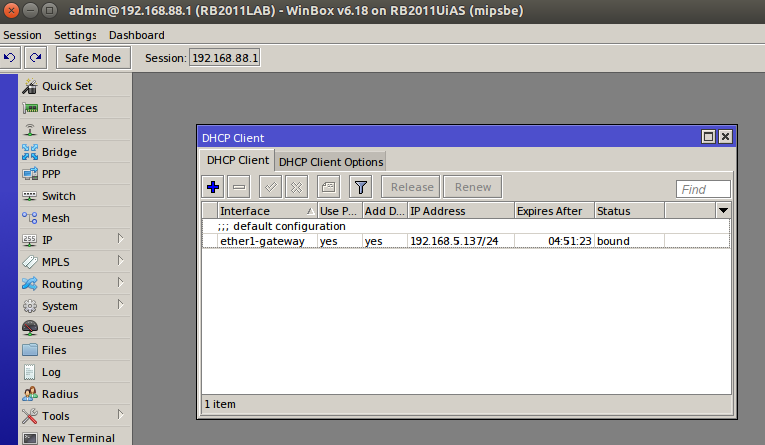Click the Disable (X) toolbar icon

[x=296, y=187]
